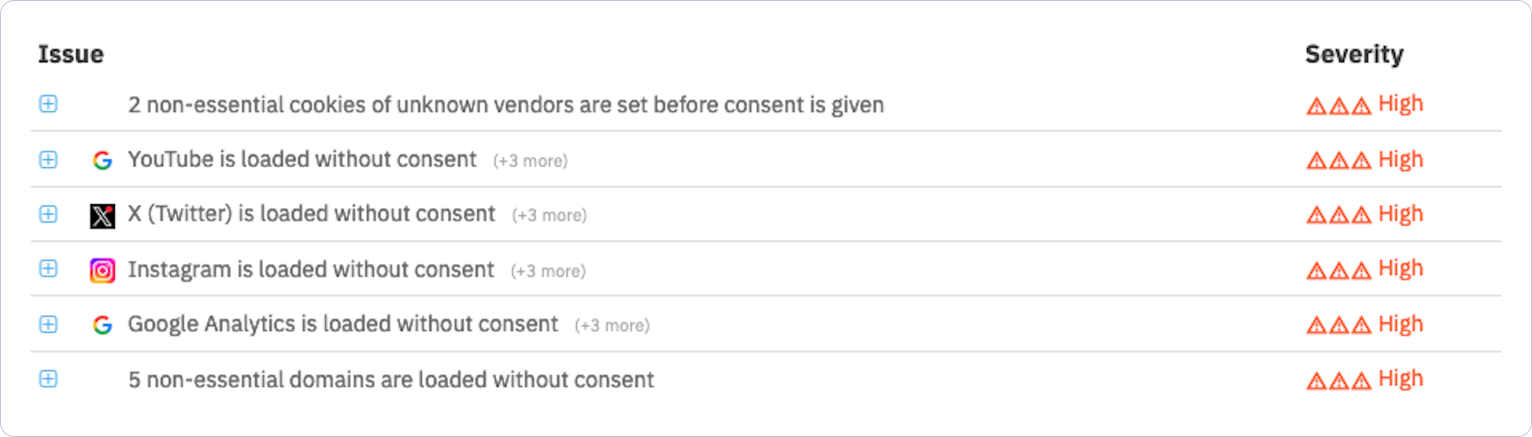Expand the Instagram issue details
Image resolution: width=1532 pixels, height=437 pixels.
point(48,269)
